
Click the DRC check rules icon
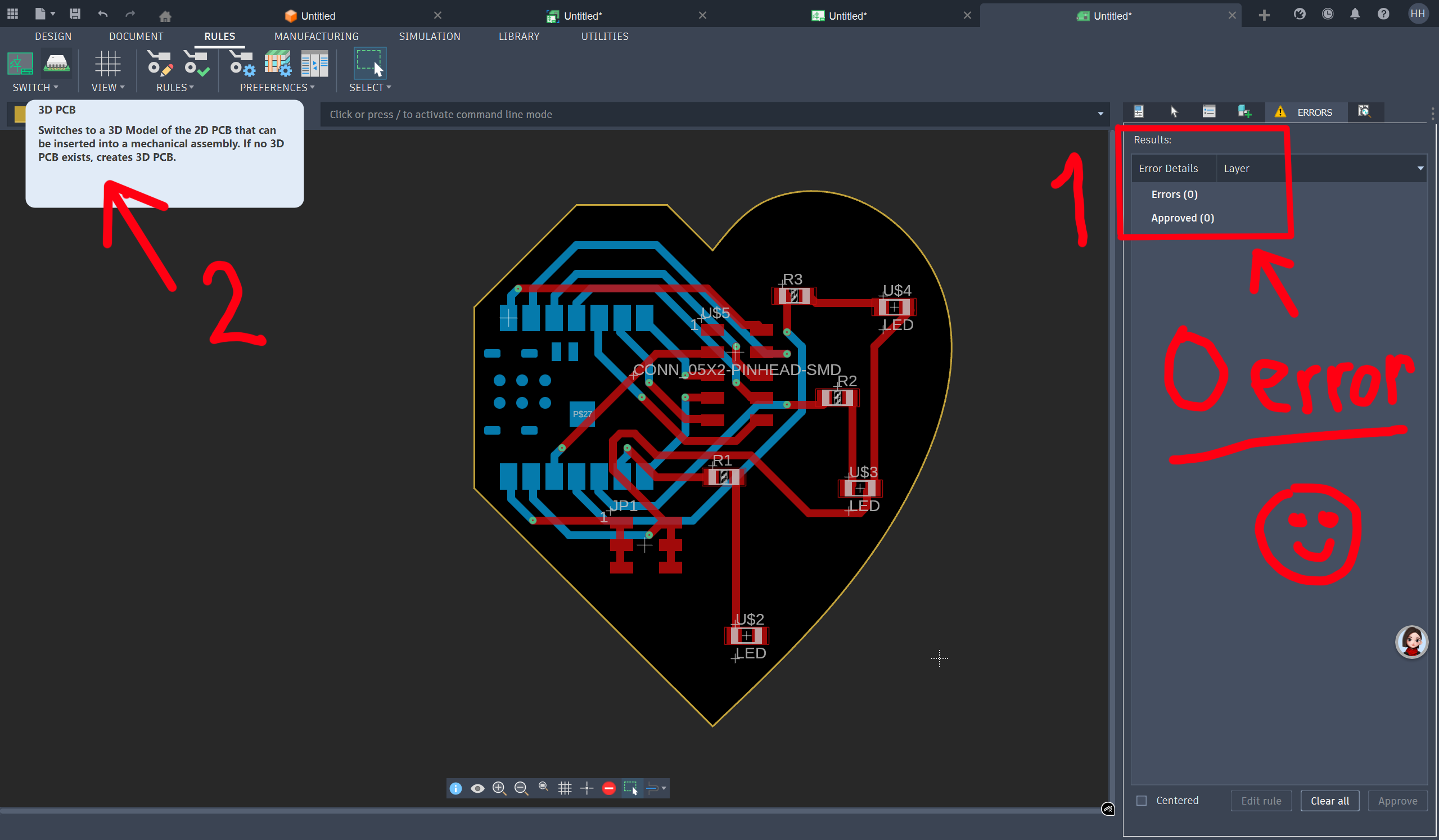coord(196,64)
